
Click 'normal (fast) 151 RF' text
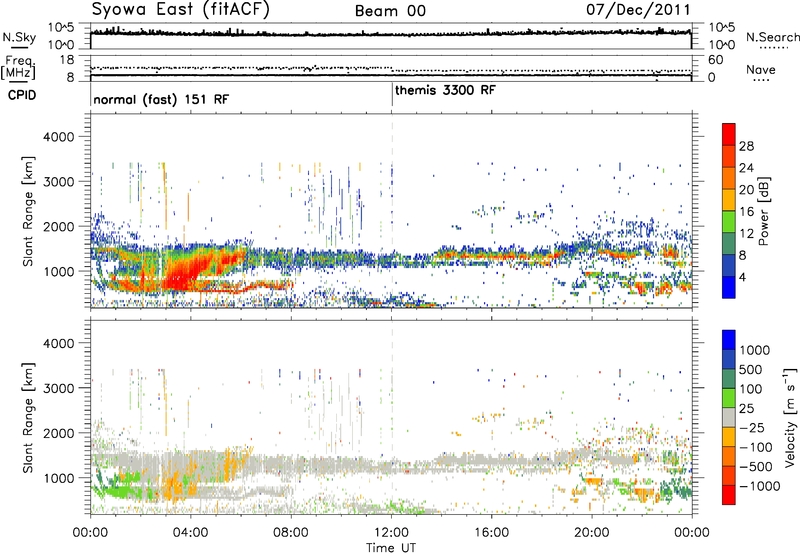[x=161, y=99]
